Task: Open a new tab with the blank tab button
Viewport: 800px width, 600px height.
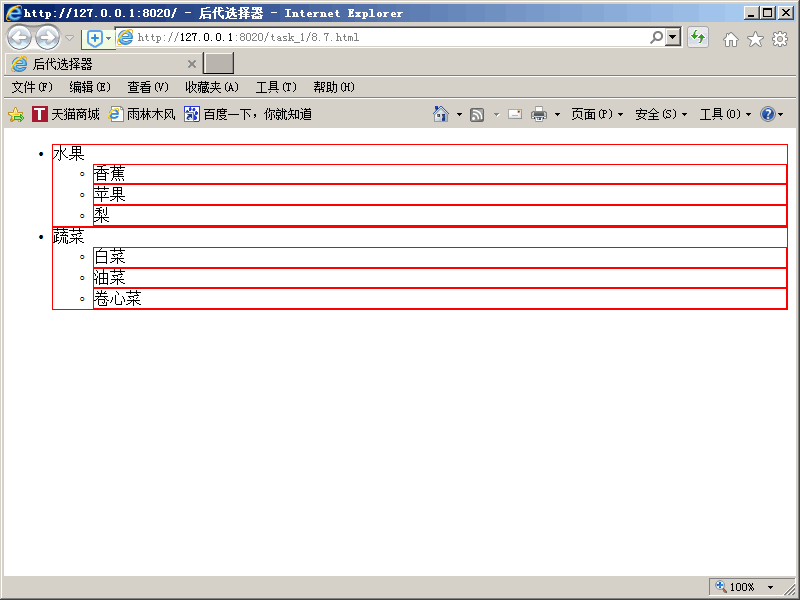Action: (218, 63)
